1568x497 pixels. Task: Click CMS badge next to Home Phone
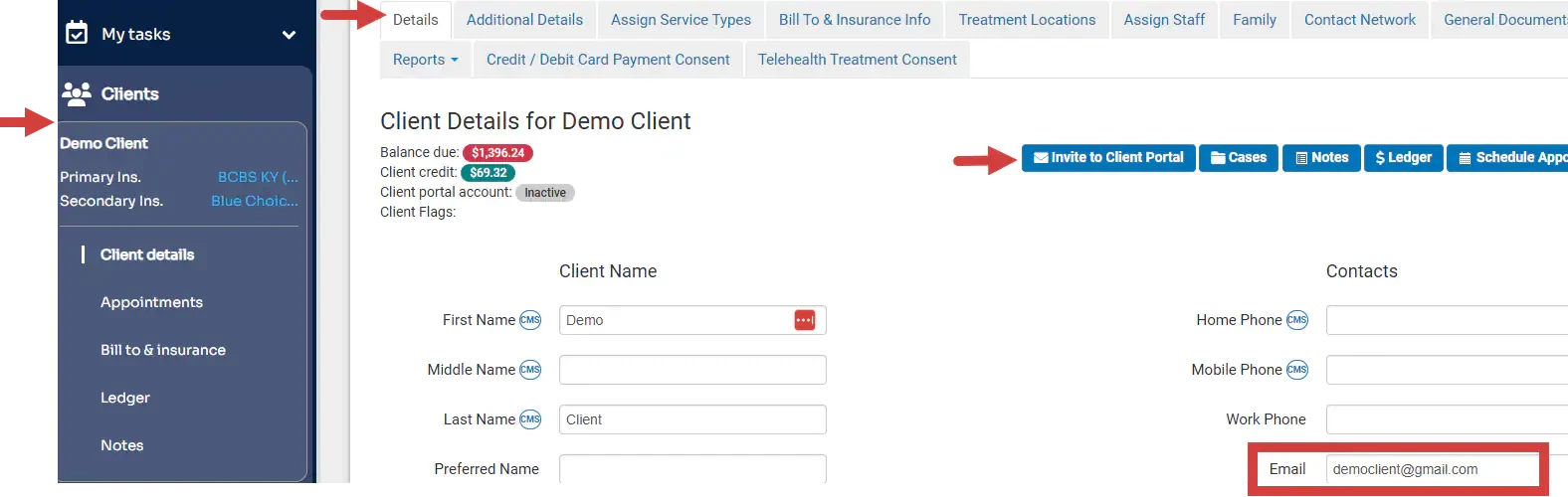coord(1297,320)
